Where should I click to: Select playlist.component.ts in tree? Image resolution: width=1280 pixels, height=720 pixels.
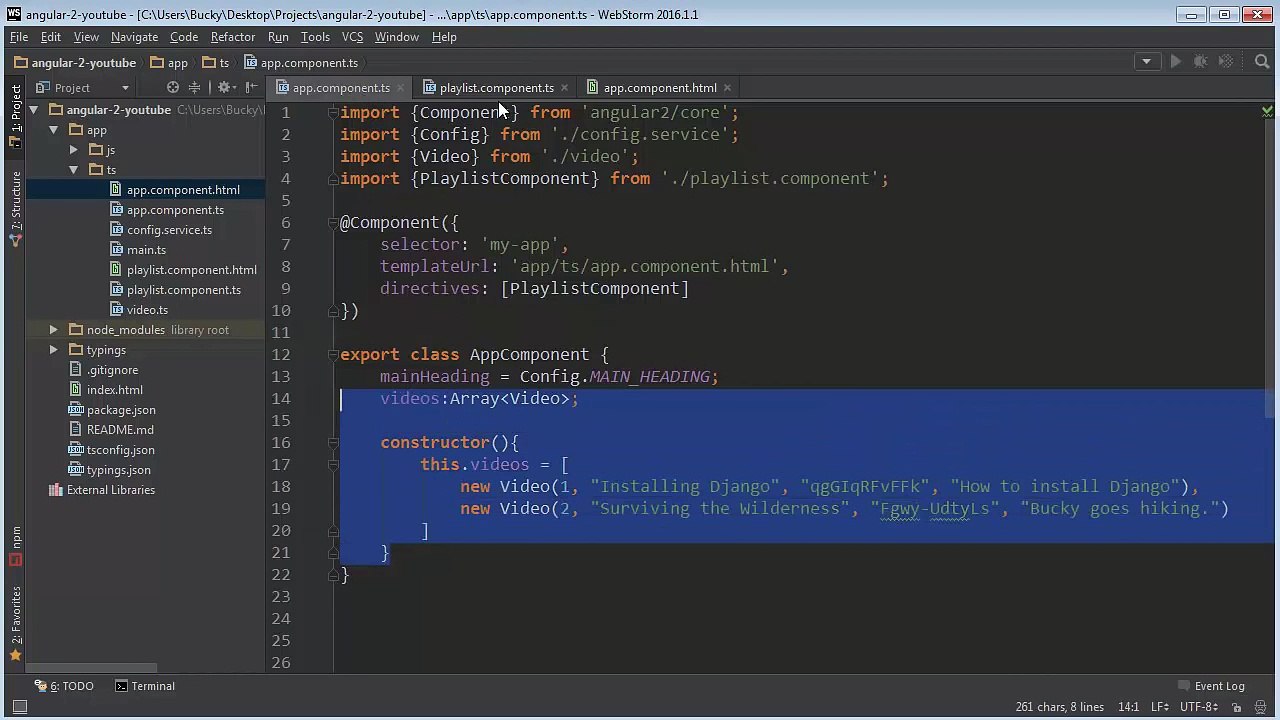[x=183, y=290]
